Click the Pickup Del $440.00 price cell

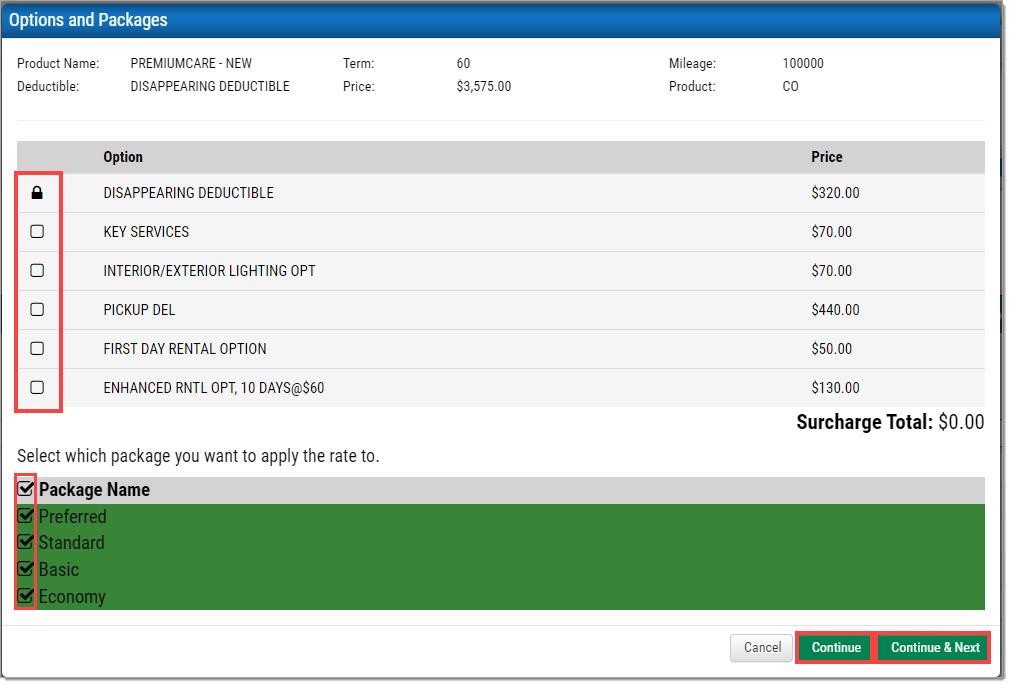tap(835, 310)
